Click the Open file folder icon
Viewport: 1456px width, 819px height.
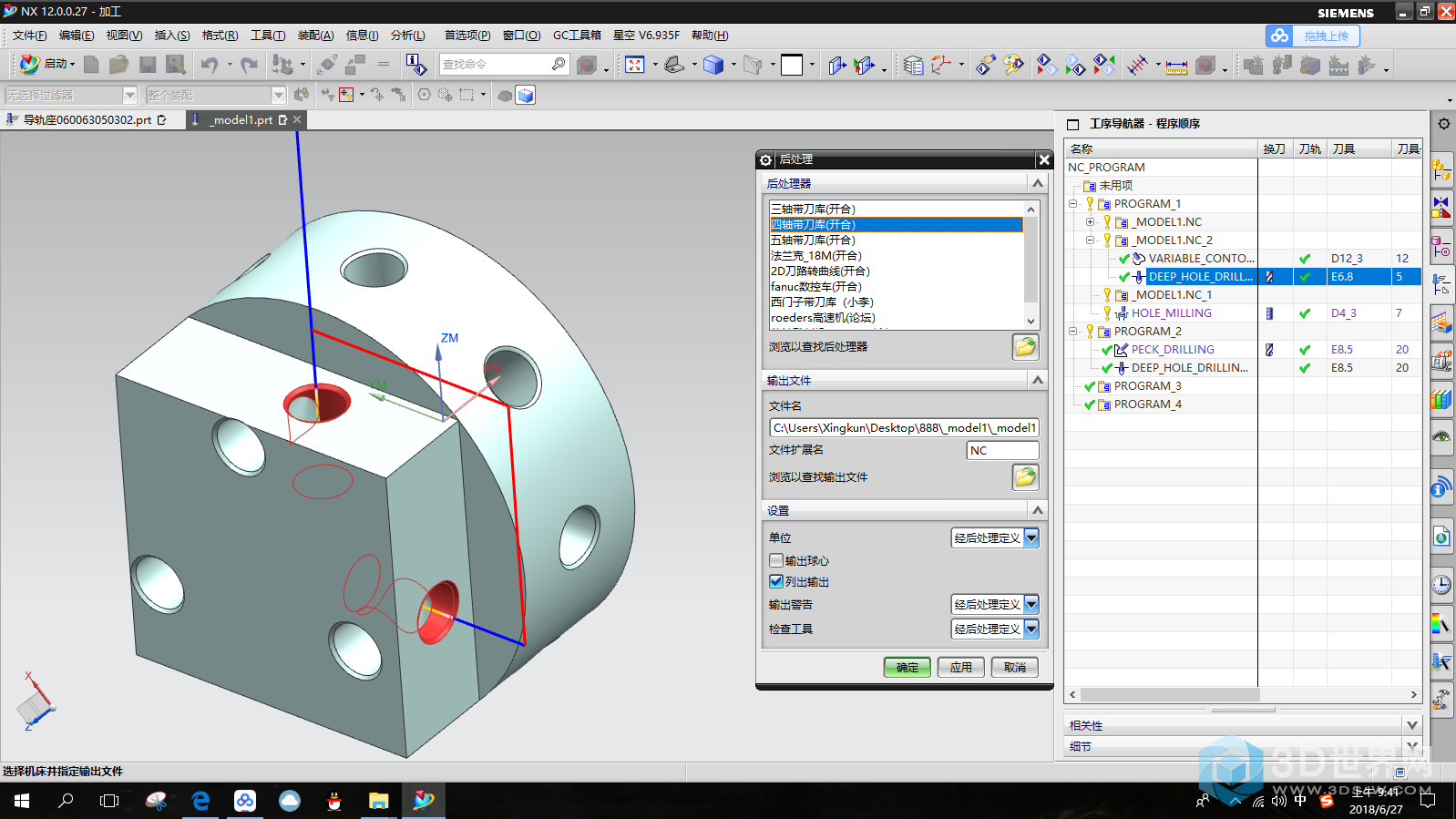tap(118, 64)
